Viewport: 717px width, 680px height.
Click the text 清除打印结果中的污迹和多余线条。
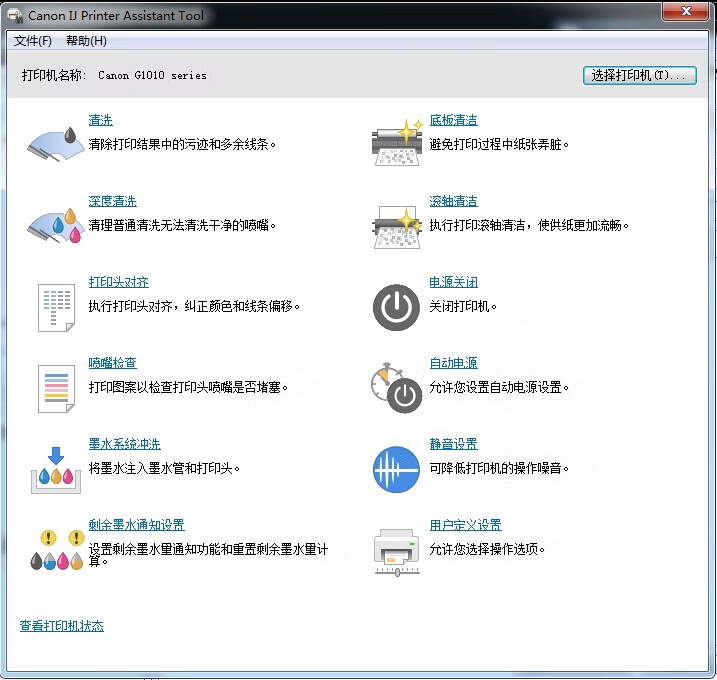(x=182, y=145)
